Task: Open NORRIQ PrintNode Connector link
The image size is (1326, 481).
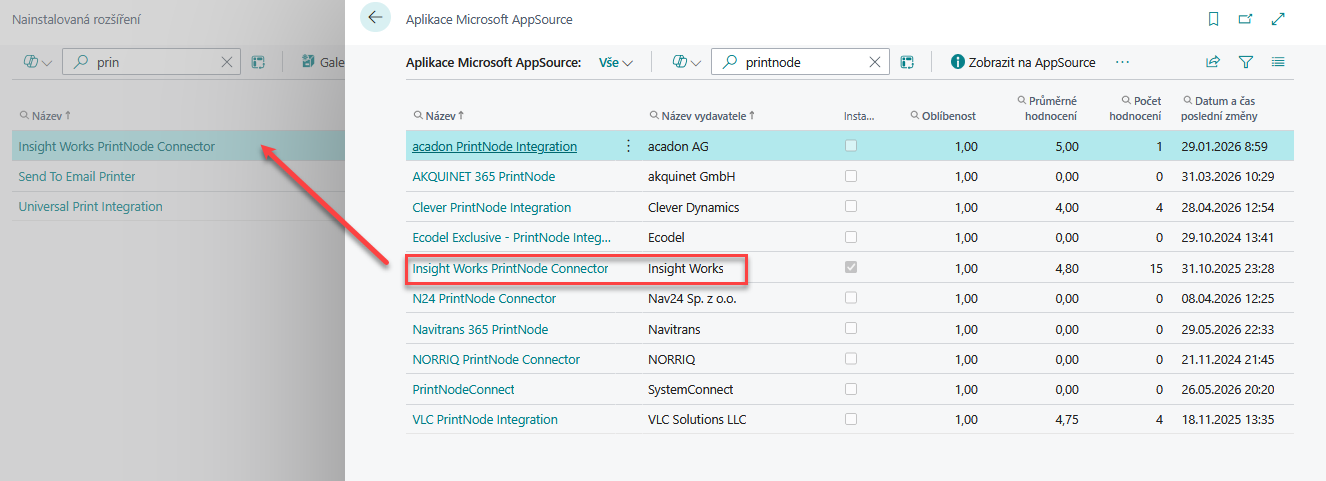Action: coord(496,359)
